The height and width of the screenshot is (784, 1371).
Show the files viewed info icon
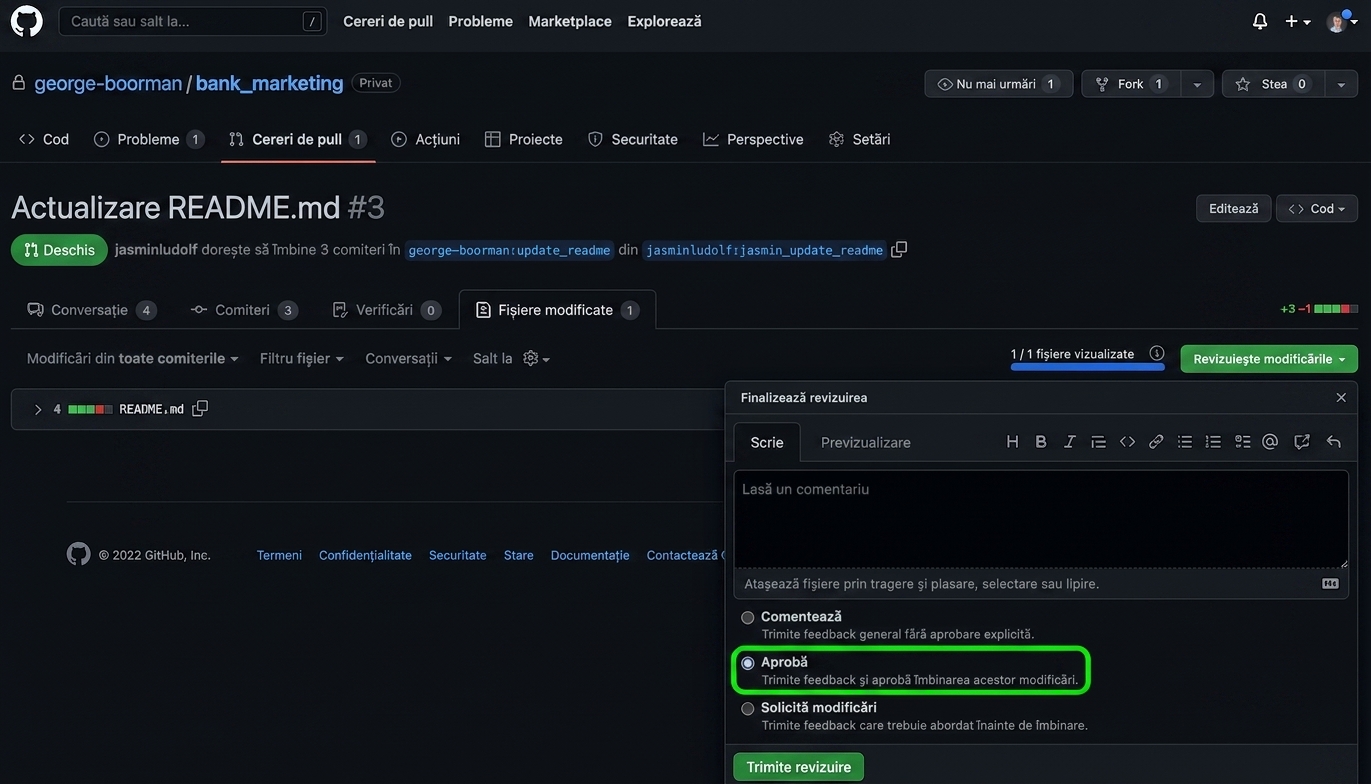point(1157,353)
